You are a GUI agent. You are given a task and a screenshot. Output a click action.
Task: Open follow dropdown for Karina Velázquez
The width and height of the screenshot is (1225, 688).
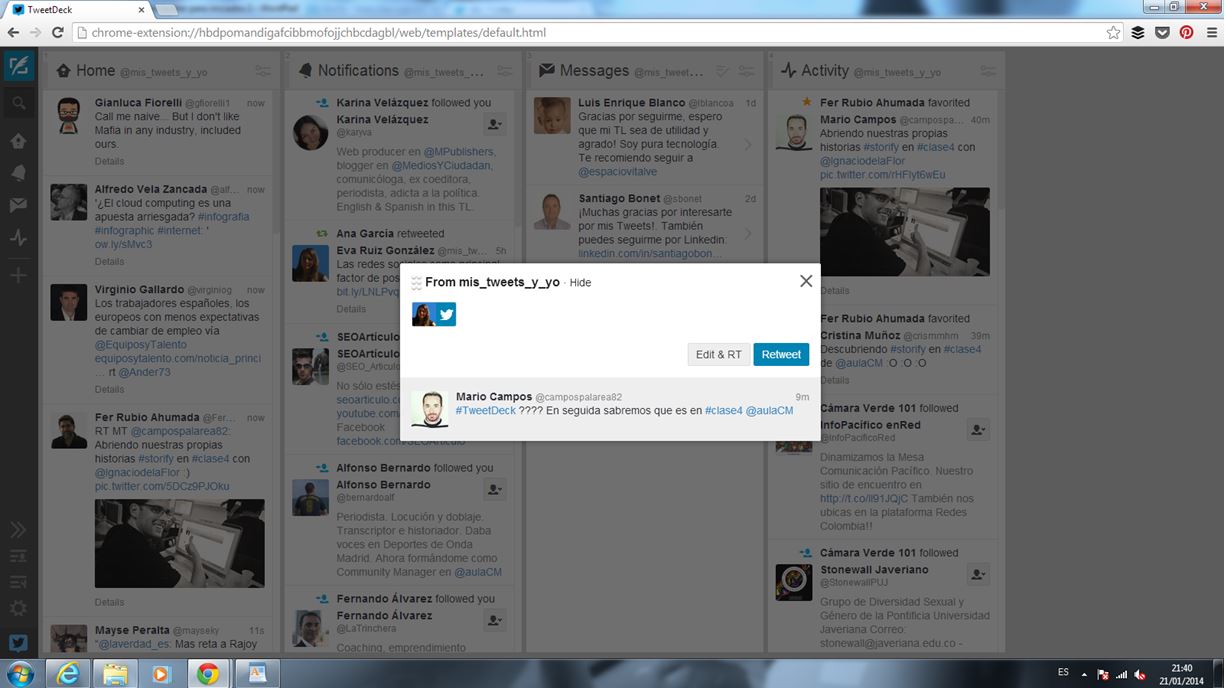pyautogui.click(x=494, y=125)
